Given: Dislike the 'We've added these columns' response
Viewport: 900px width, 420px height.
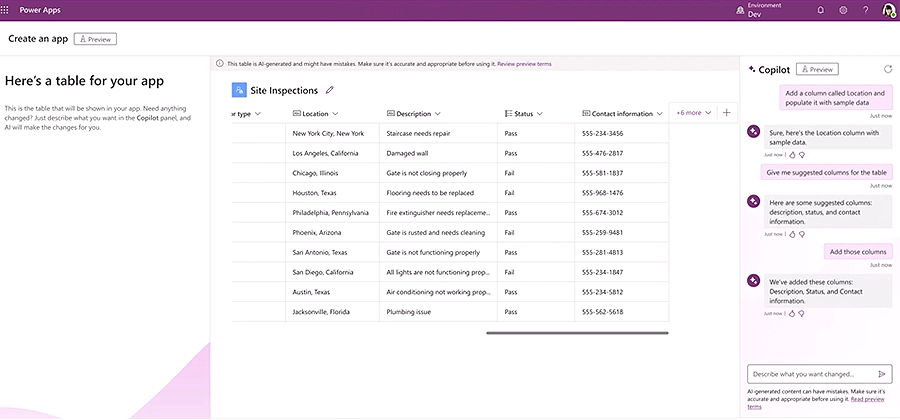Looking at the screenshot, I should pyautogui.click(x=802, y=313).
